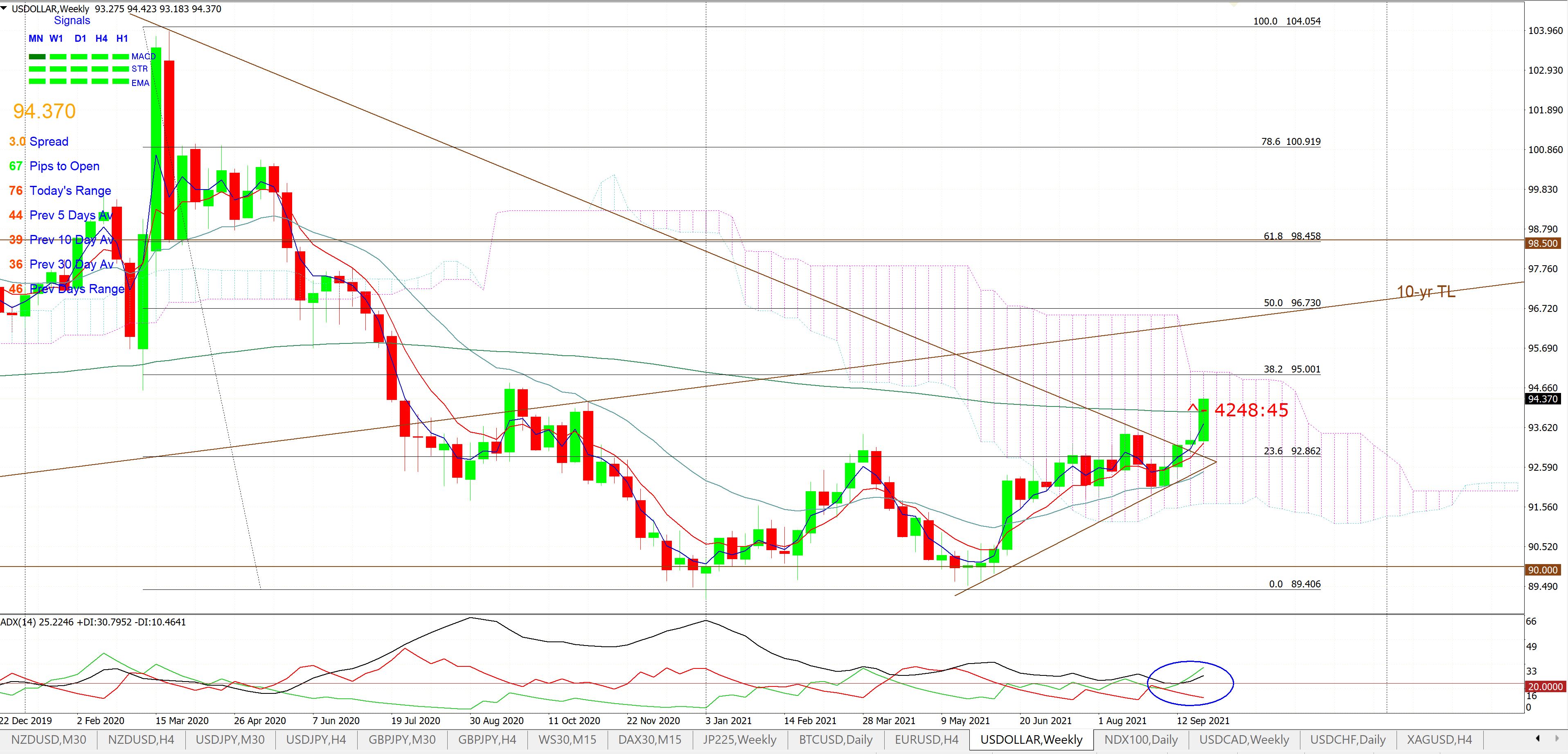
Task: Click the MACD signal row label
Action: tap(144, 56)
